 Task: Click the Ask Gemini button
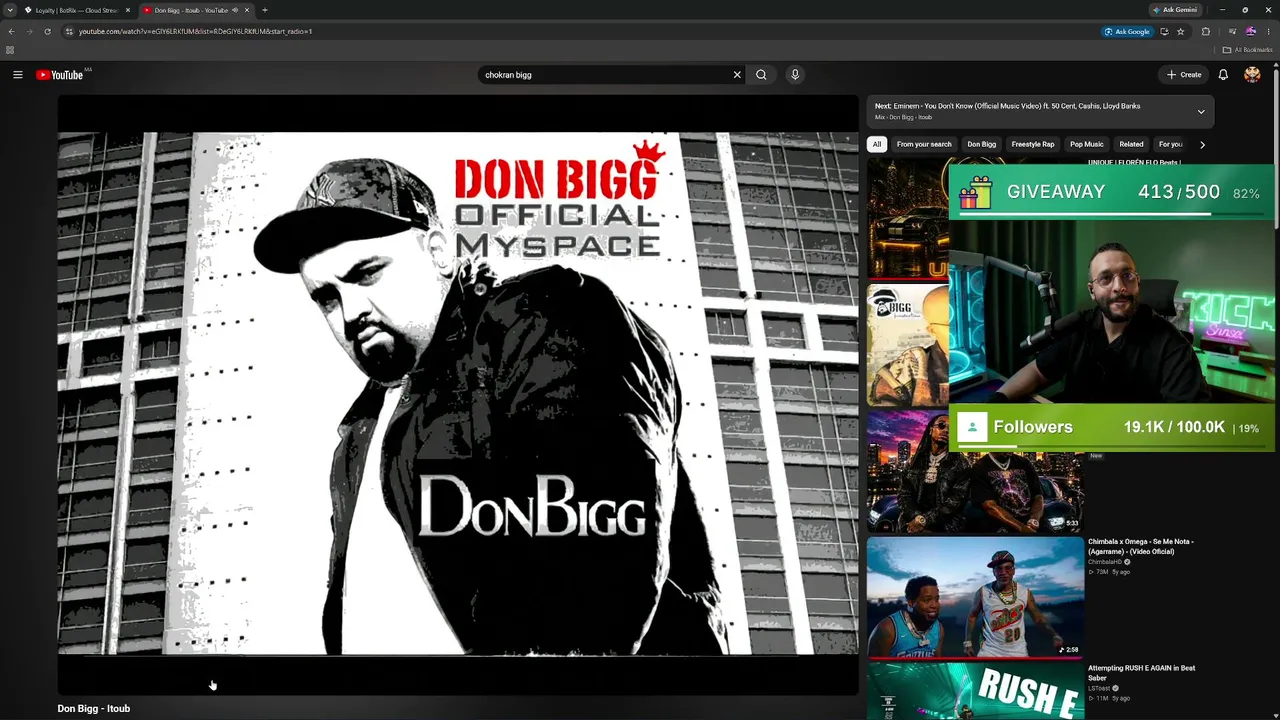point(1175,10)
